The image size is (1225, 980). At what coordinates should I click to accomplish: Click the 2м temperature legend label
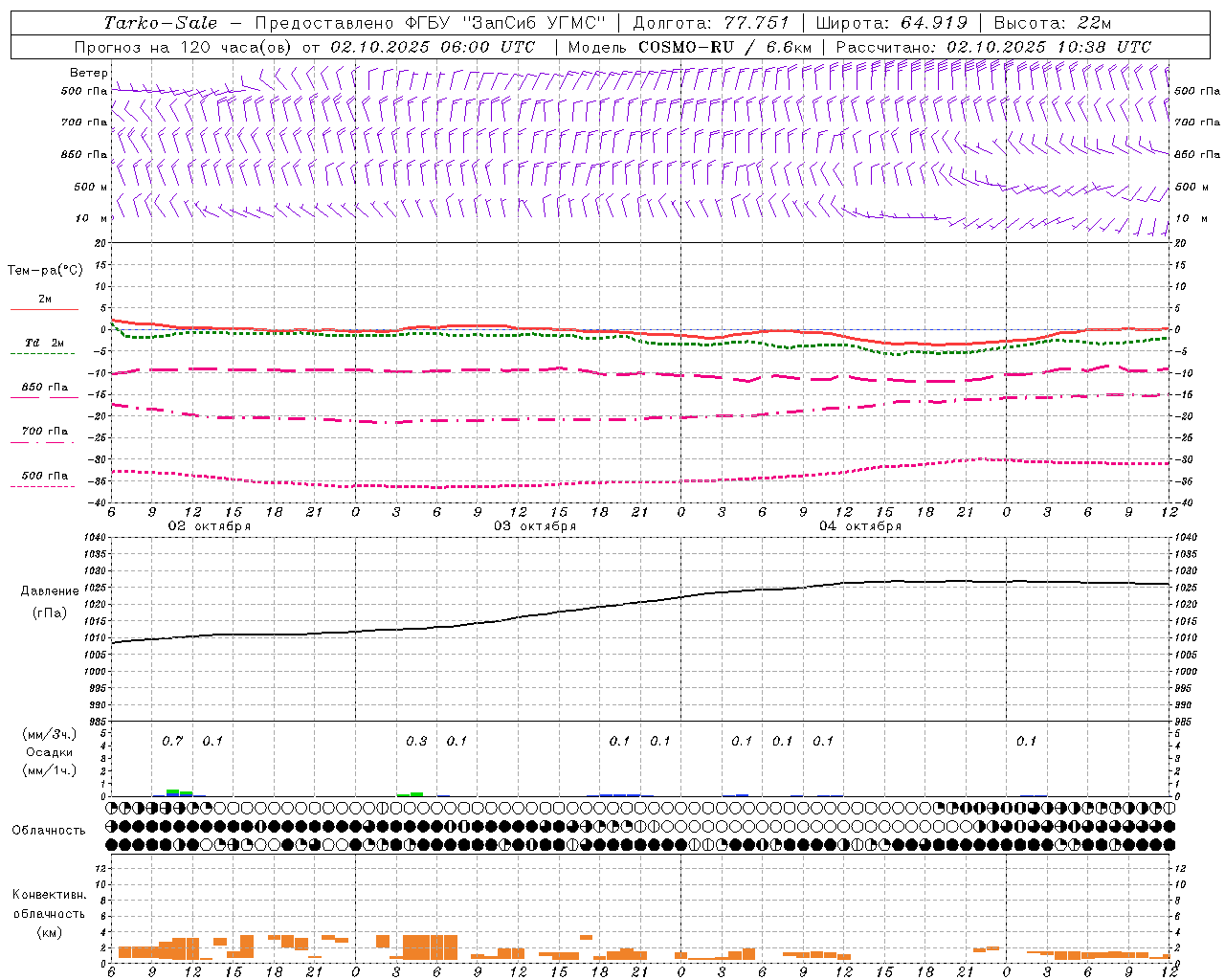45,299
